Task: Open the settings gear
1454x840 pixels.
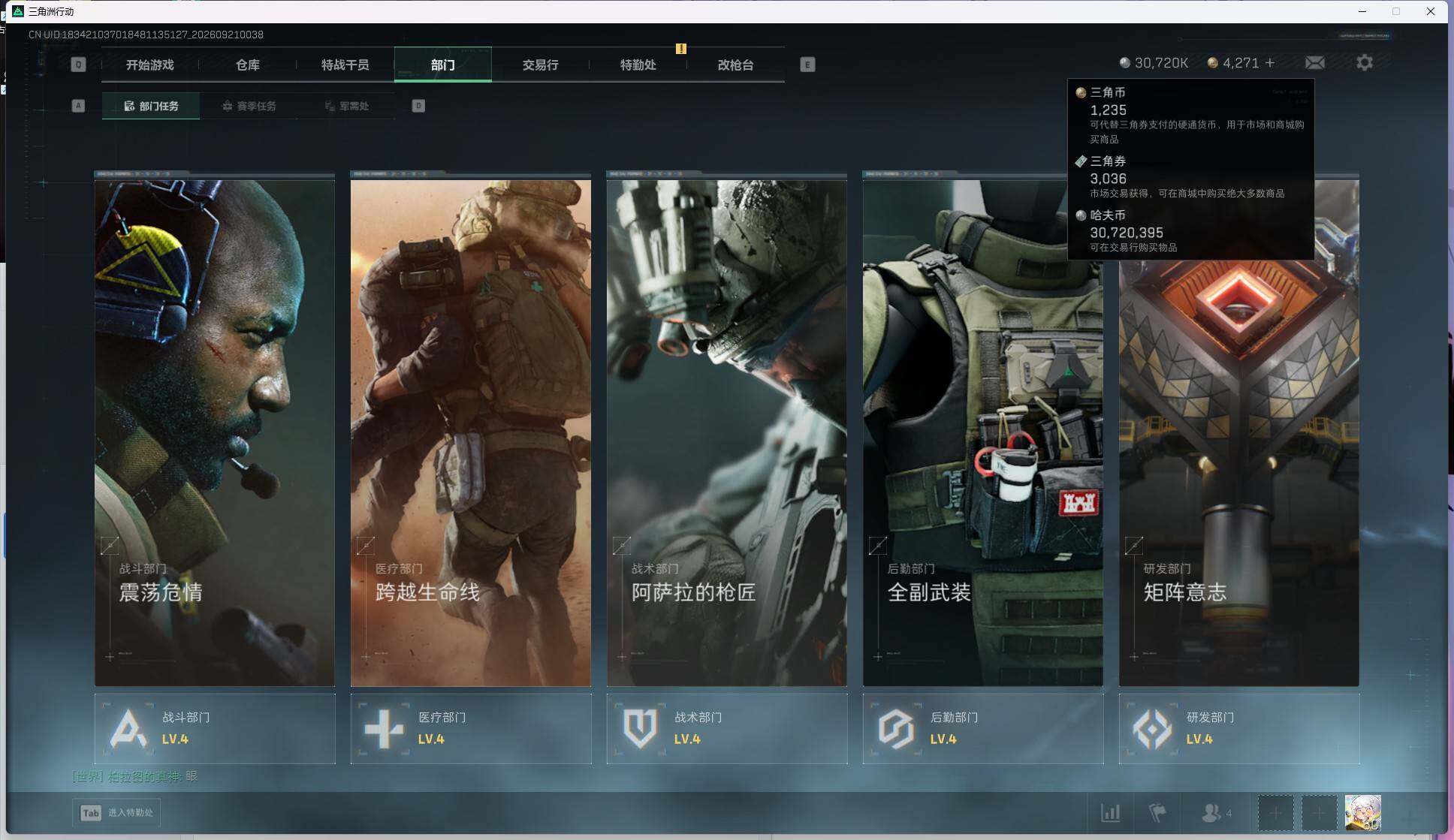Action: 1365,63
